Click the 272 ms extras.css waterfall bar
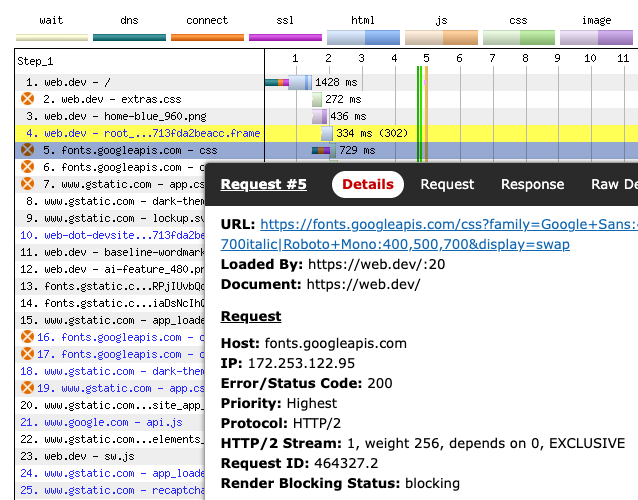The width and height of the screenshot is (638, 500). (317, 99)
